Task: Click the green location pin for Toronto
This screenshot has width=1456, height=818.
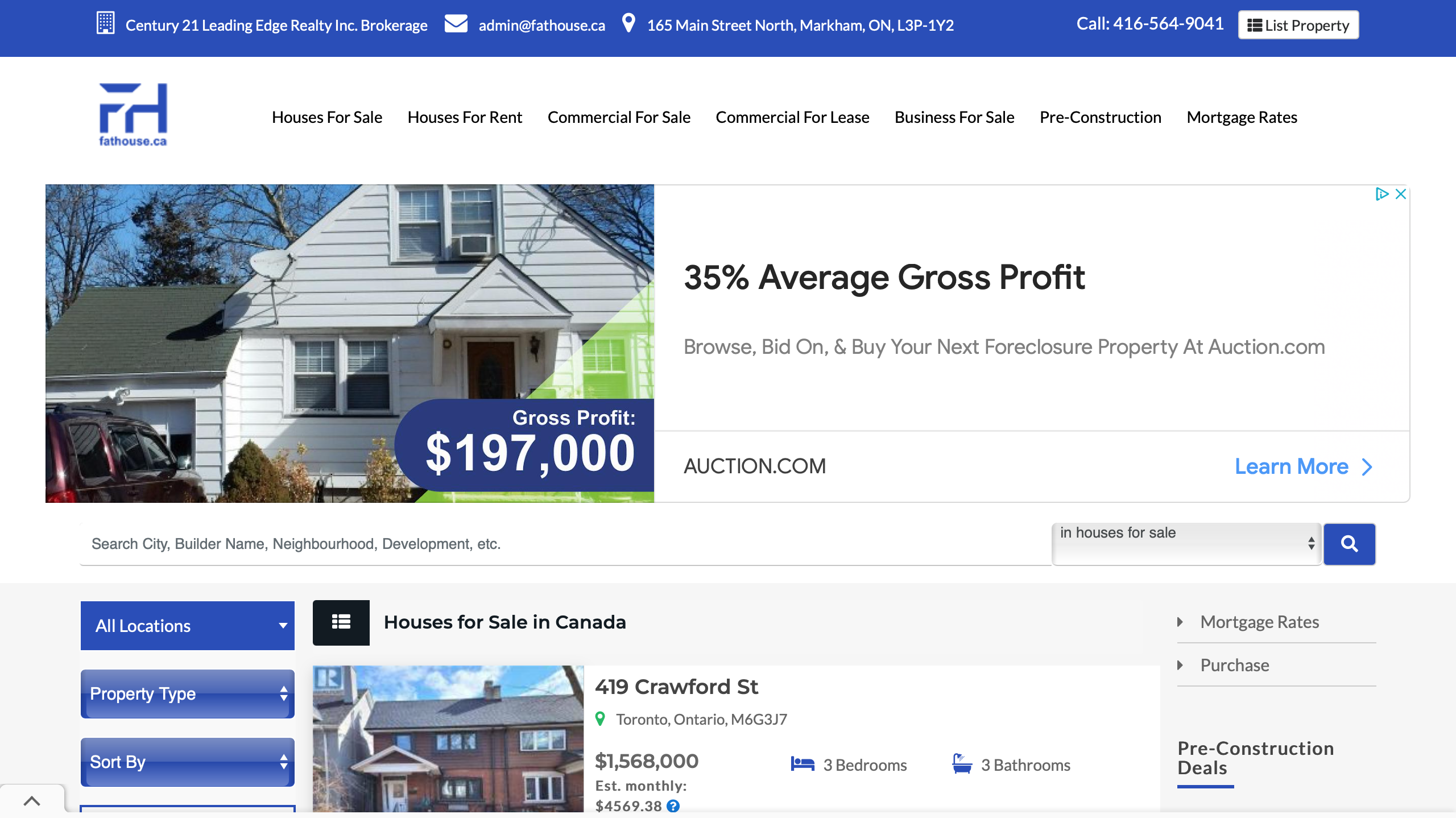Action: coord(600,719)
